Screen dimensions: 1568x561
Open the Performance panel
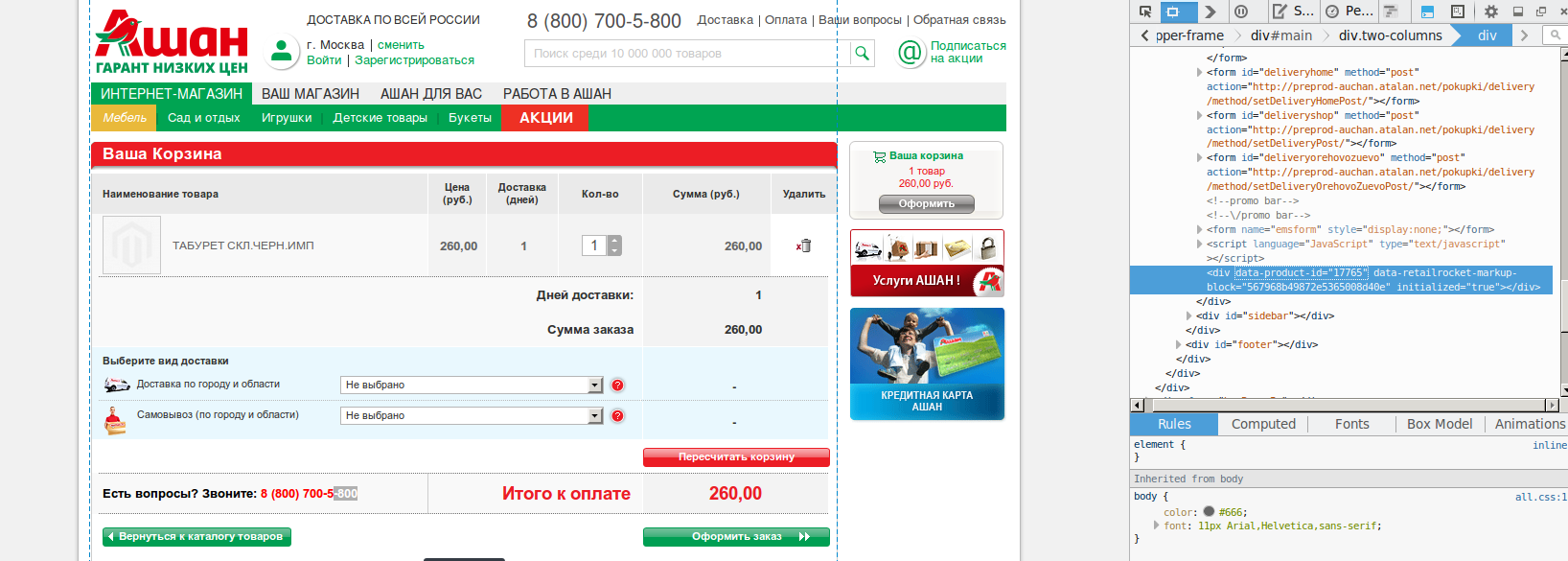[x=1348, y=12]
